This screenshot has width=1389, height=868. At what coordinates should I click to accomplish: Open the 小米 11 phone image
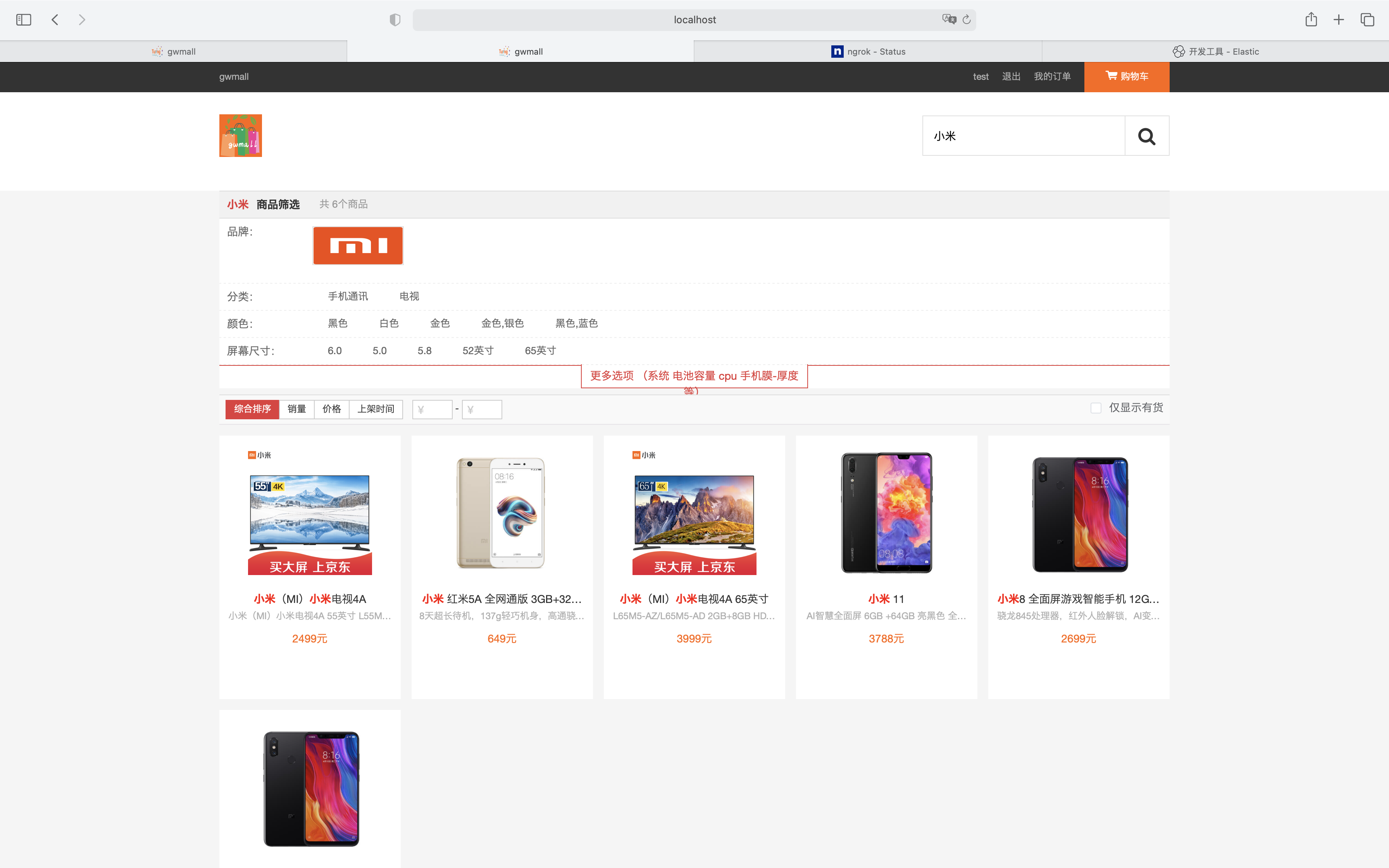pos(886,512)
